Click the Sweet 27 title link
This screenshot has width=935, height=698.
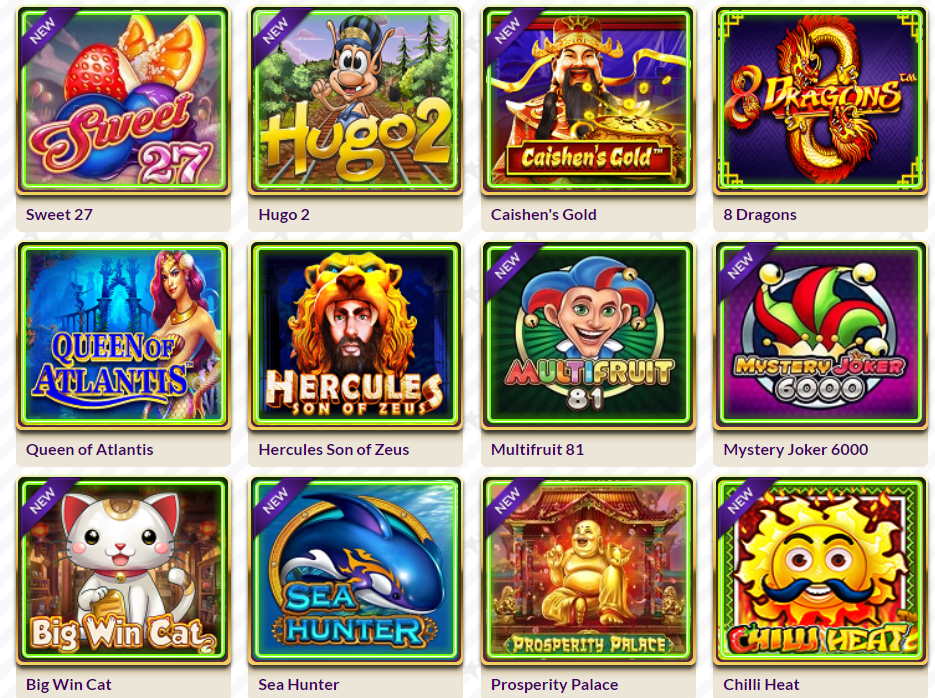tap(59, 215)
